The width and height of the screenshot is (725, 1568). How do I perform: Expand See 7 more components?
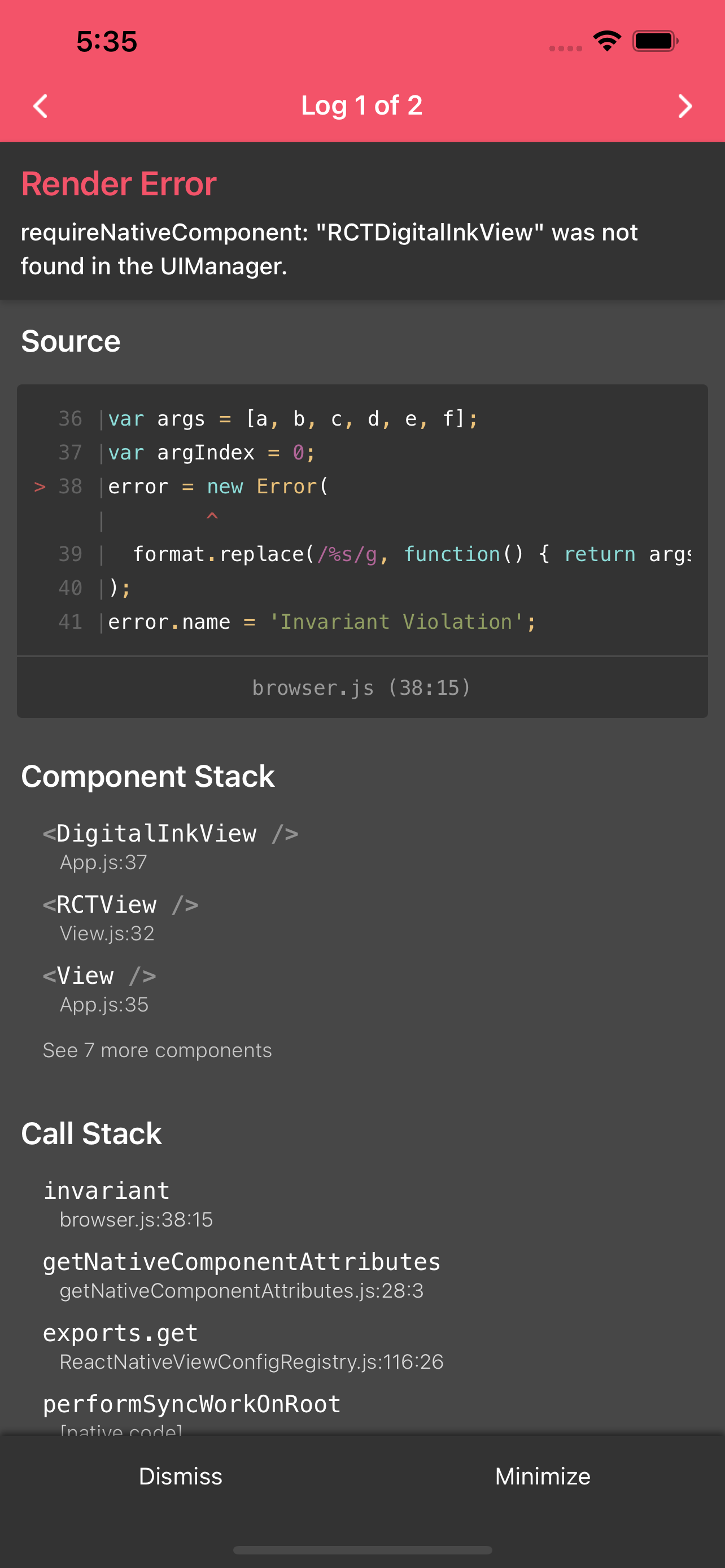point(157,1050)
